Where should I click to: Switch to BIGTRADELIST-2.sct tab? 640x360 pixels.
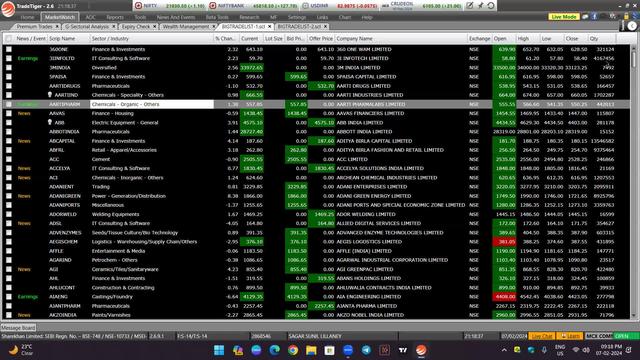[299, 26]
